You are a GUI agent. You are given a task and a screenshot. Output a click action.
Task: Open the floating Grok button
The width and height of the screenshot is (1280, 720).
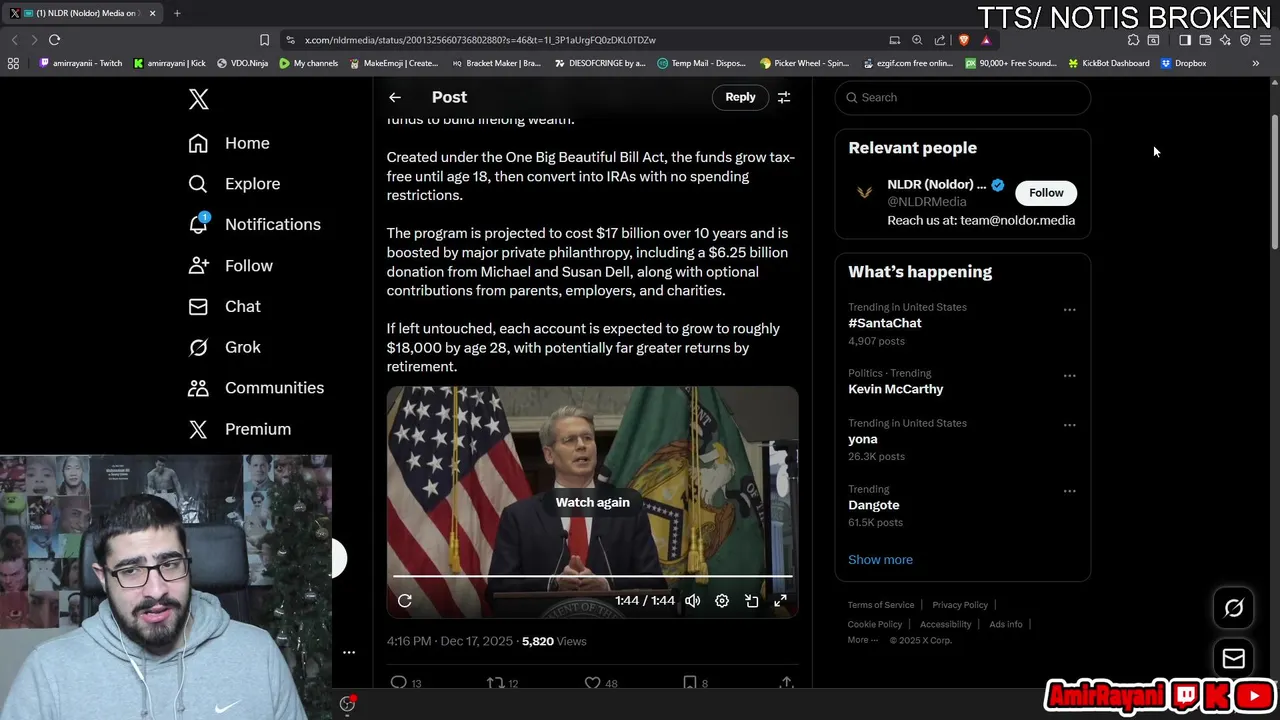[1234, 608]
